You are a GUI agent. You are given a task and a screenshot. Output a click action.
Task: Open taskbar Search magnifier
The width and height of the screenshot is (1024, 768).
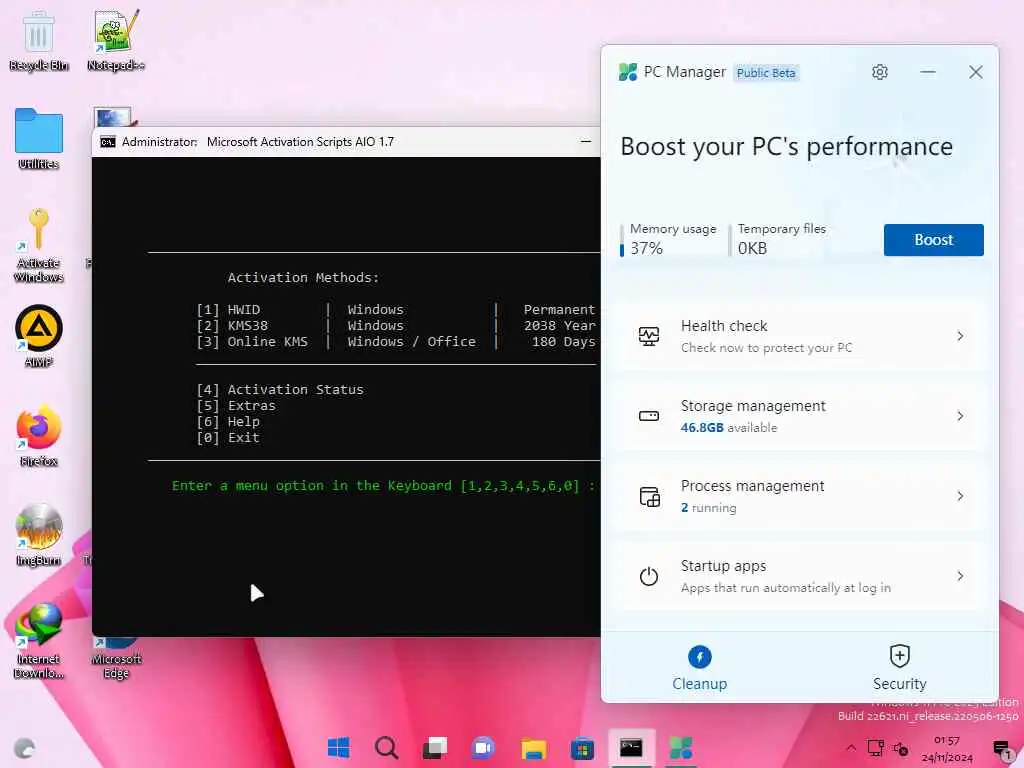click(386, 748)
